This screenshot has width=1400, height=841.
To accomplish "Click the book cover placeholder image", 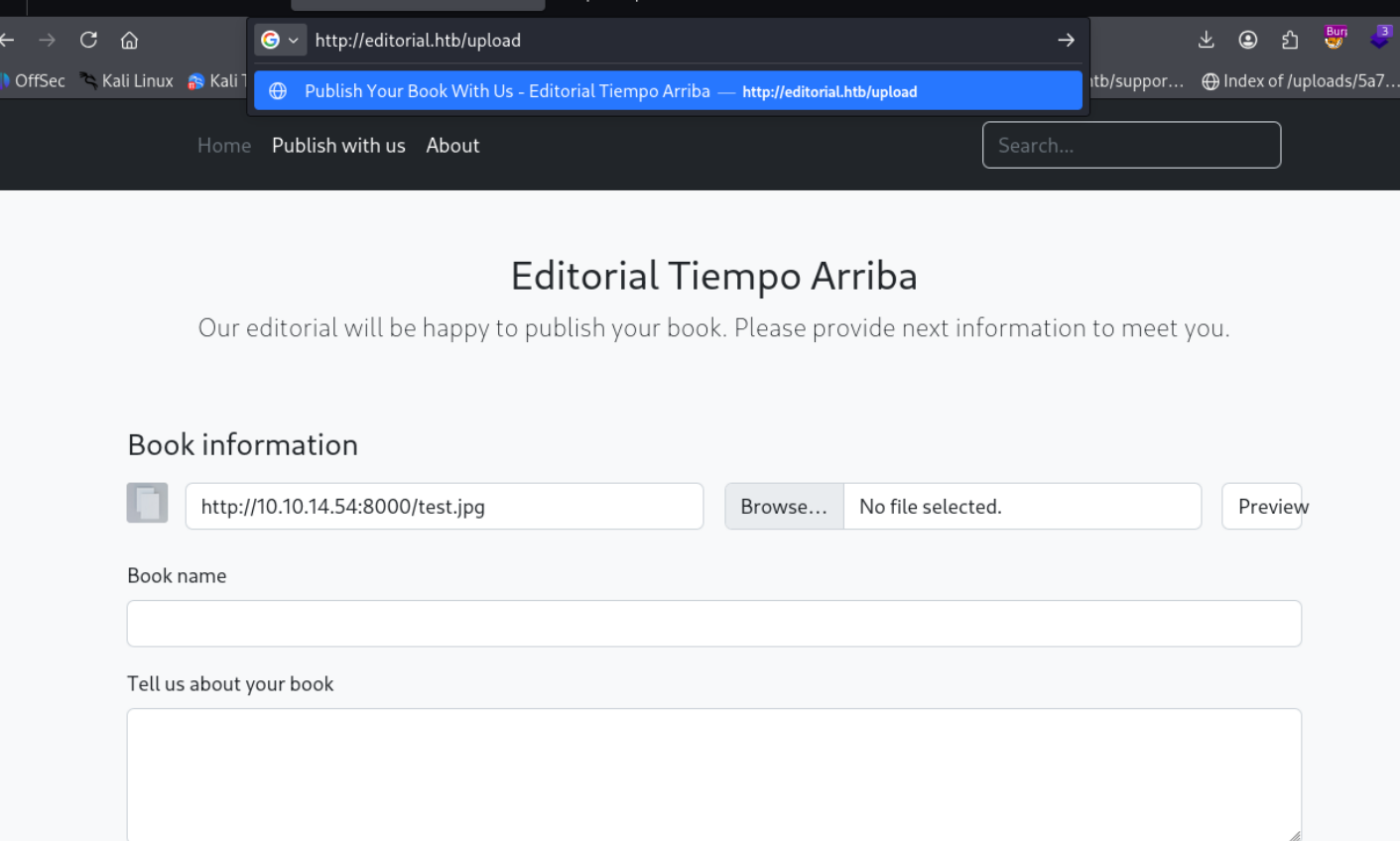I will (147, 503).
